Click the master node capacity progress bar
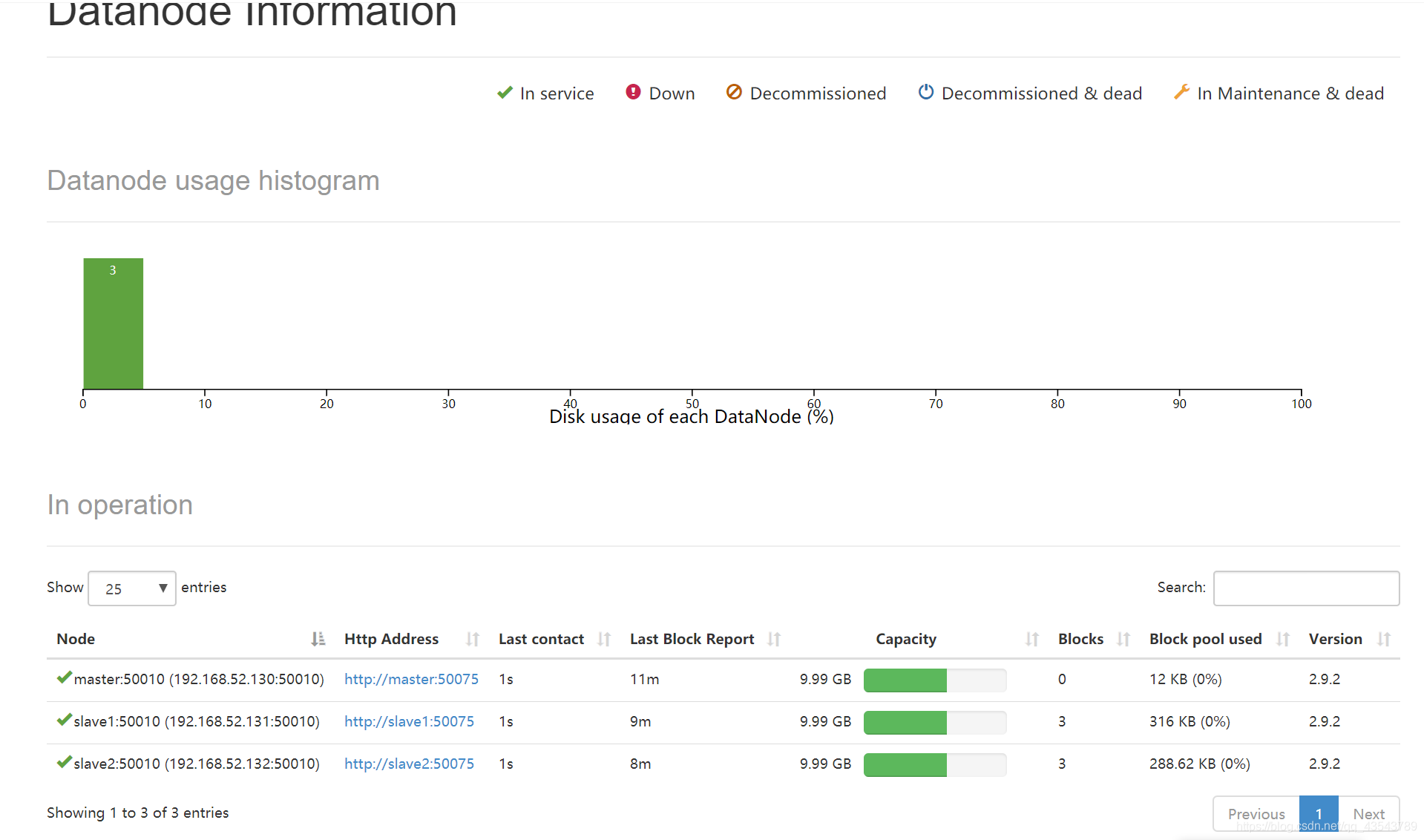 tap(935, 680)
